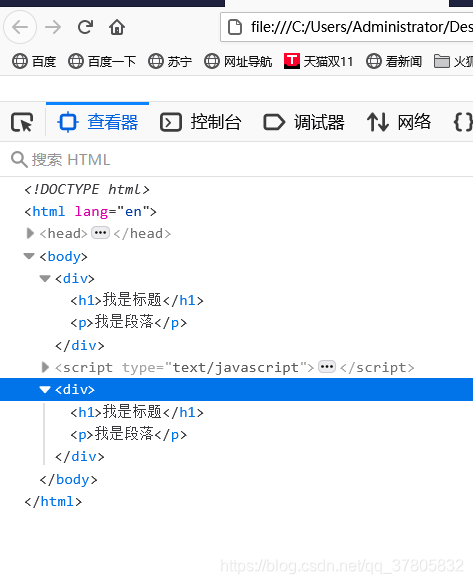The height and width of the screenshot is (584, 473).
Task: Go back with the browser back arrow
Action: [x=20, y=27]
